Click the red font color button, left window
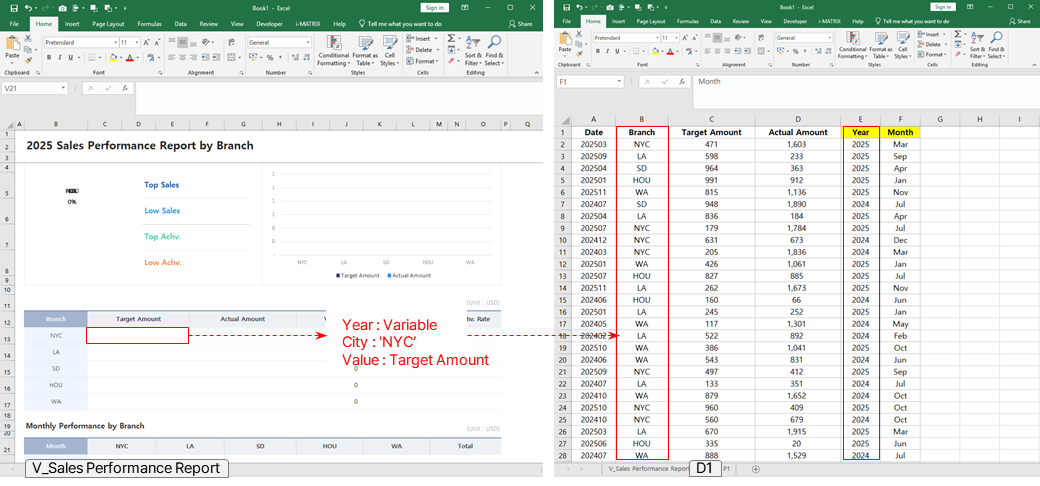This screenshot has width=1040, height=486. [129, 58]
